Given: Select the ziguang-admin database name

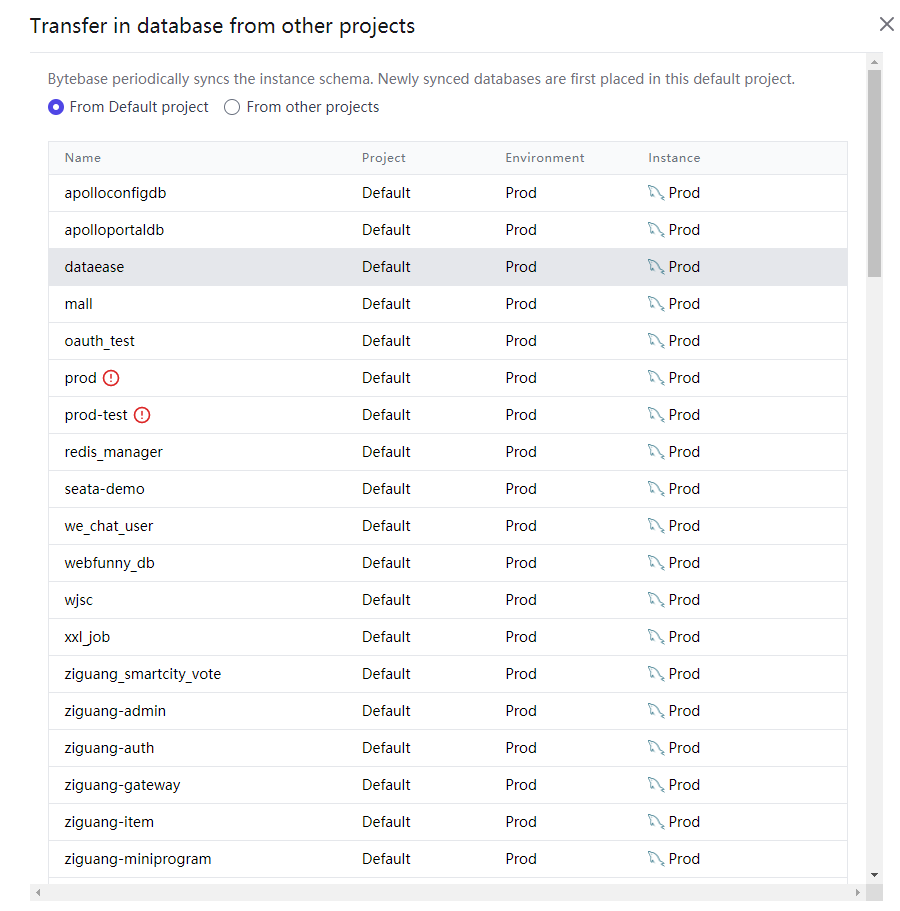Looking at the screenshot, I should [115, 711].
